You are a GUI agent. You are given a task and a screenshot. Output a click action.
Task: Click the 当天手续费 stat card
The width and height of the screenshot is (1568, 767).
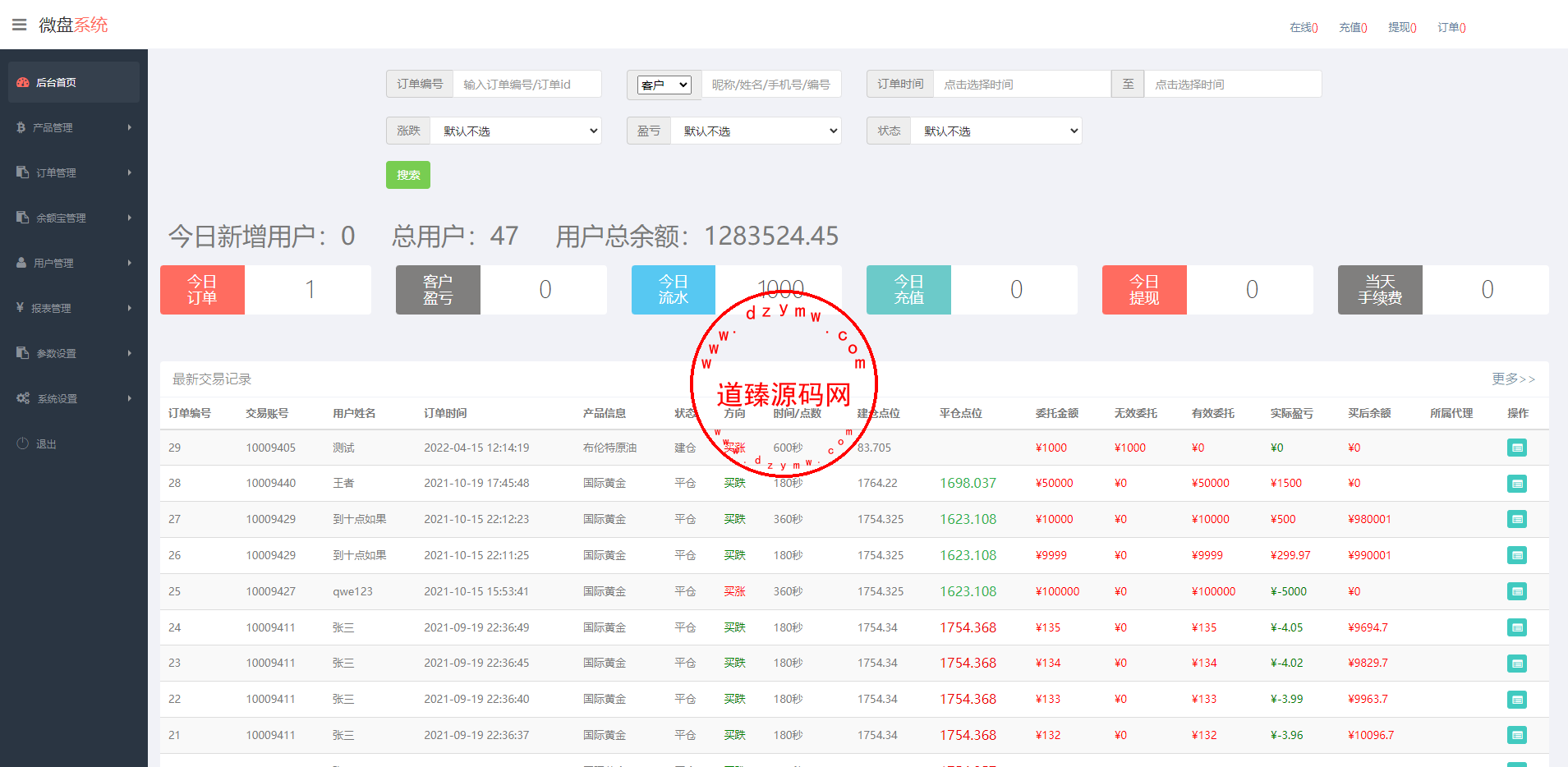click(x=1443, y=290)
